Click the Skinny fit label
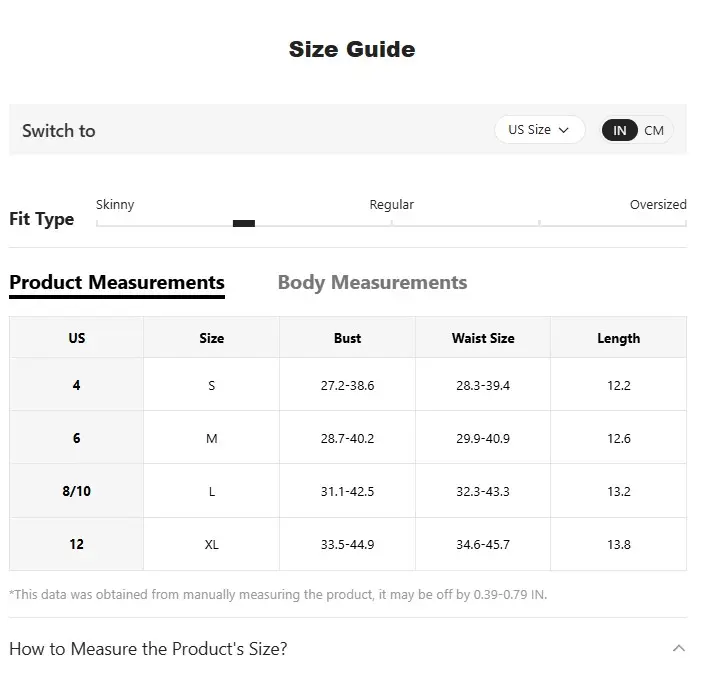 pos(115,204)
